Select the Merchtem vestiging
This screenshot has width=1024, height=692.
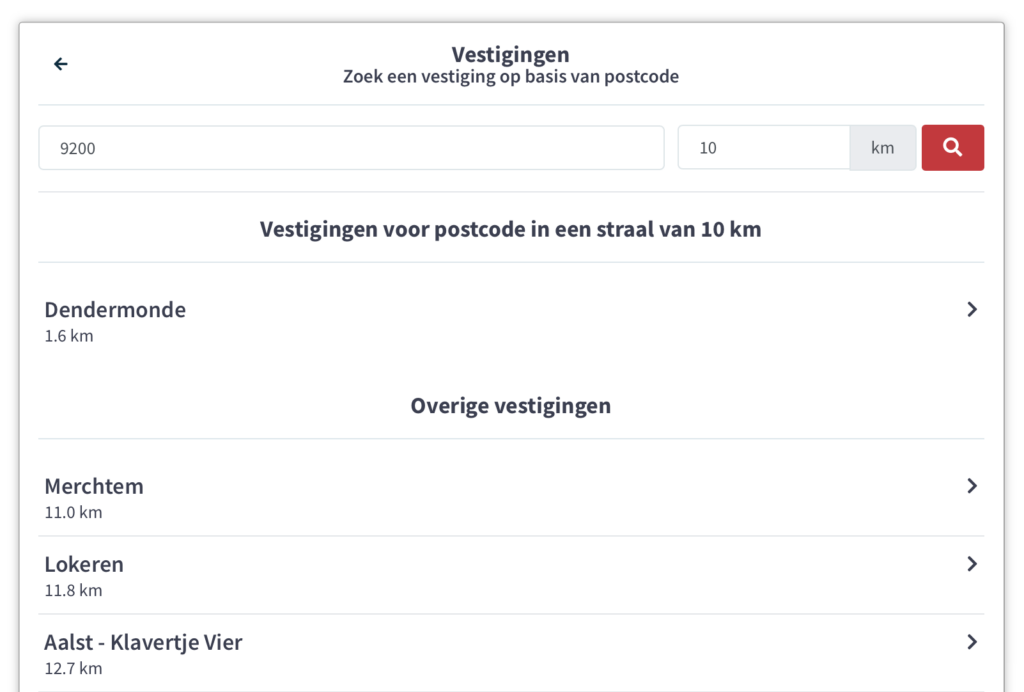(94, 486)
